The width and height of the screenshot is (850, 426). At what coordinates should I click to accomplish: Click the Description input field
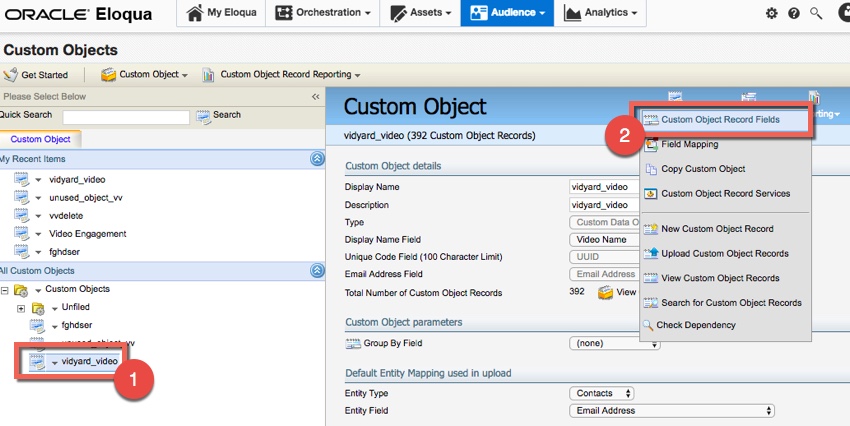(604, 205)
